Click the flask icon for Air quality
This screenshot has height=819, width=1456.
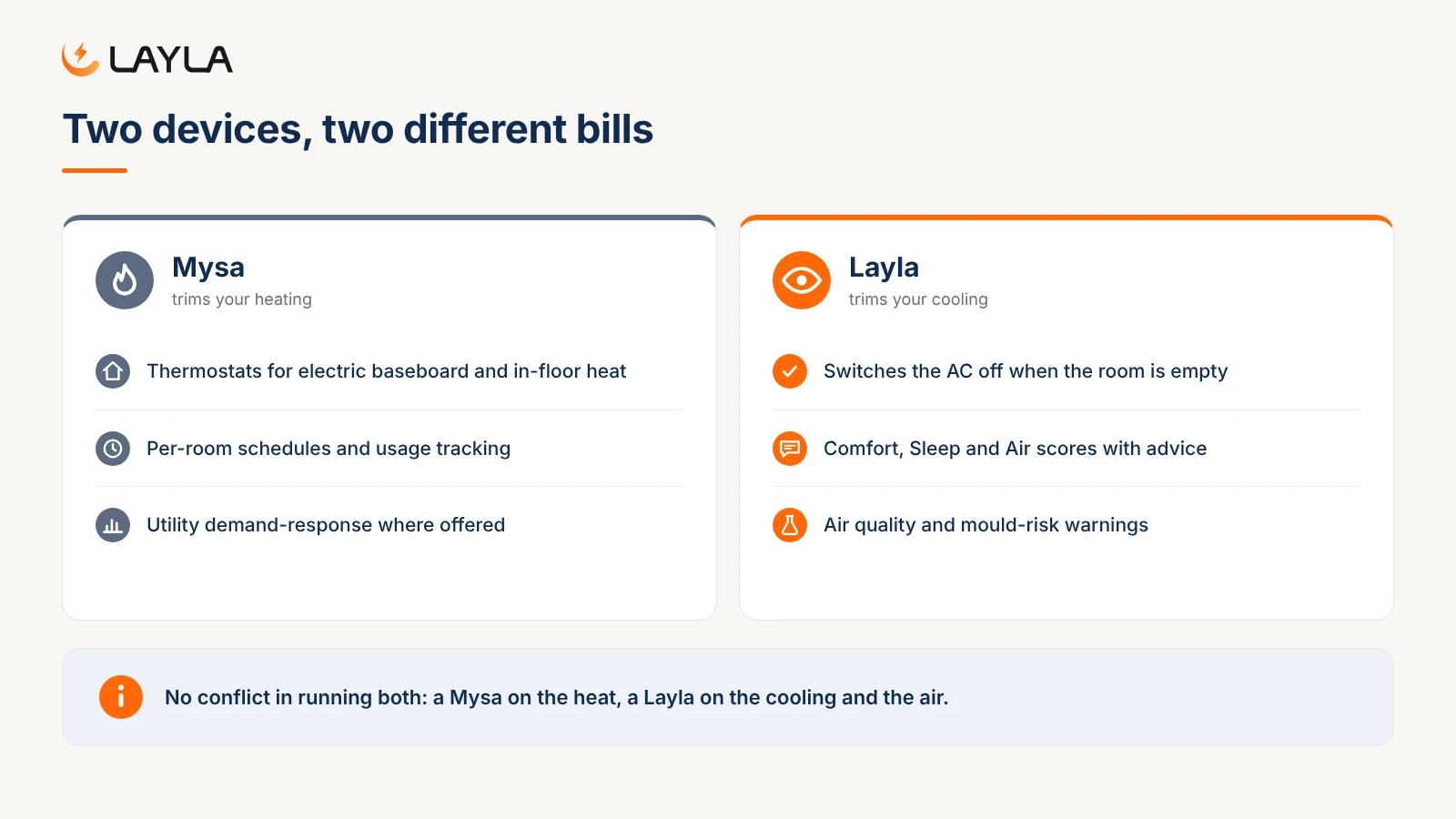point(790,525)
